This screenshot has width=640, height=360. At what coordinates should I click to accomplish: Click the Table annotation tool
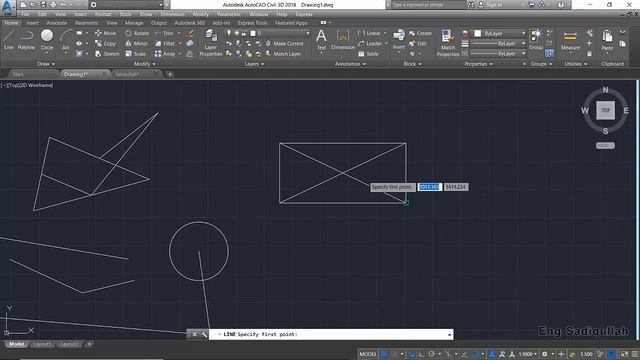pyautogui.click(x=368, y=53)
